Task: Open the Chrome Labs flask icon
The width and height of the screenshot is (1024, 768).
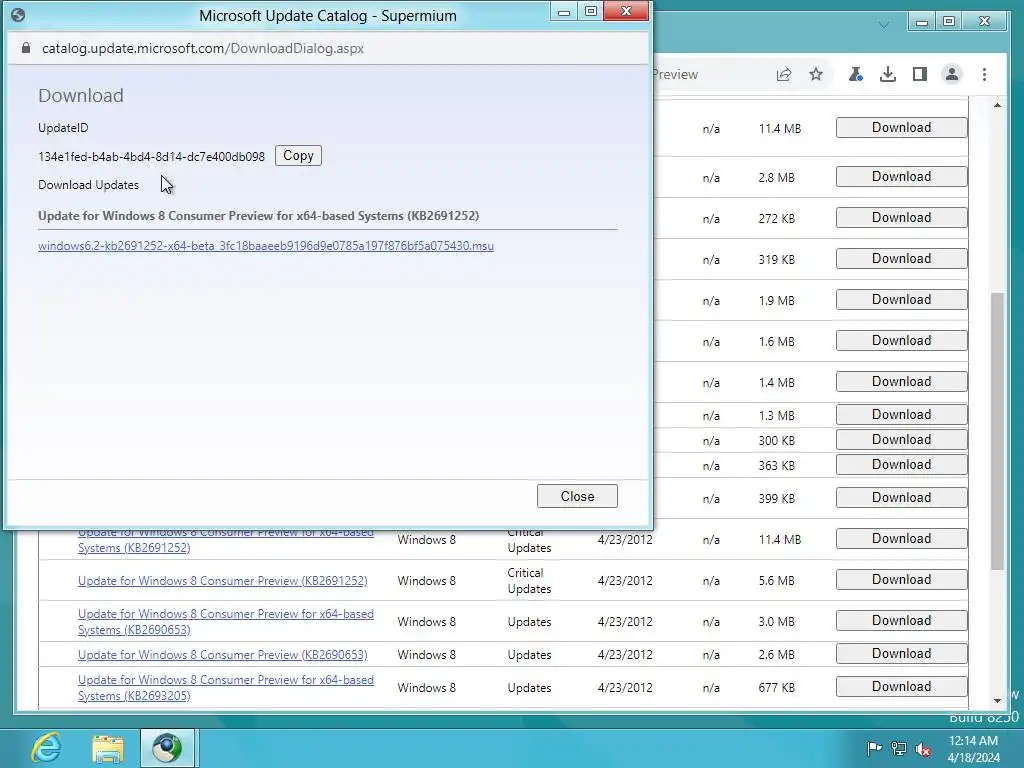Action: (x=855, y=74)
